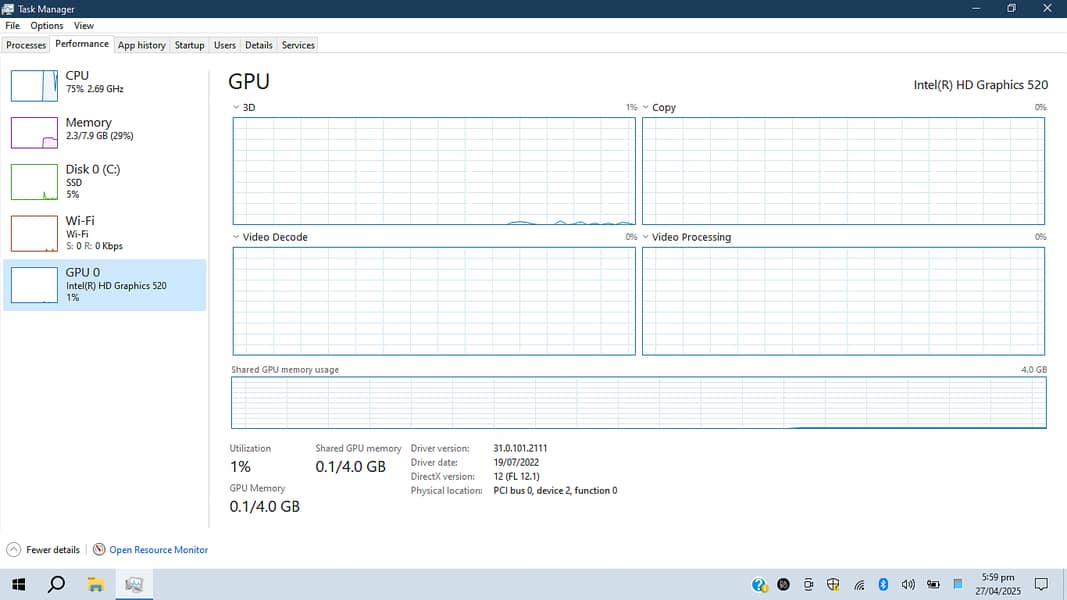Image resolution: width=1067 pixels, height=600 pixels.
Task: Click the Intel(R) HD Graphics 520 heading
Action: (x=981, y=85)
